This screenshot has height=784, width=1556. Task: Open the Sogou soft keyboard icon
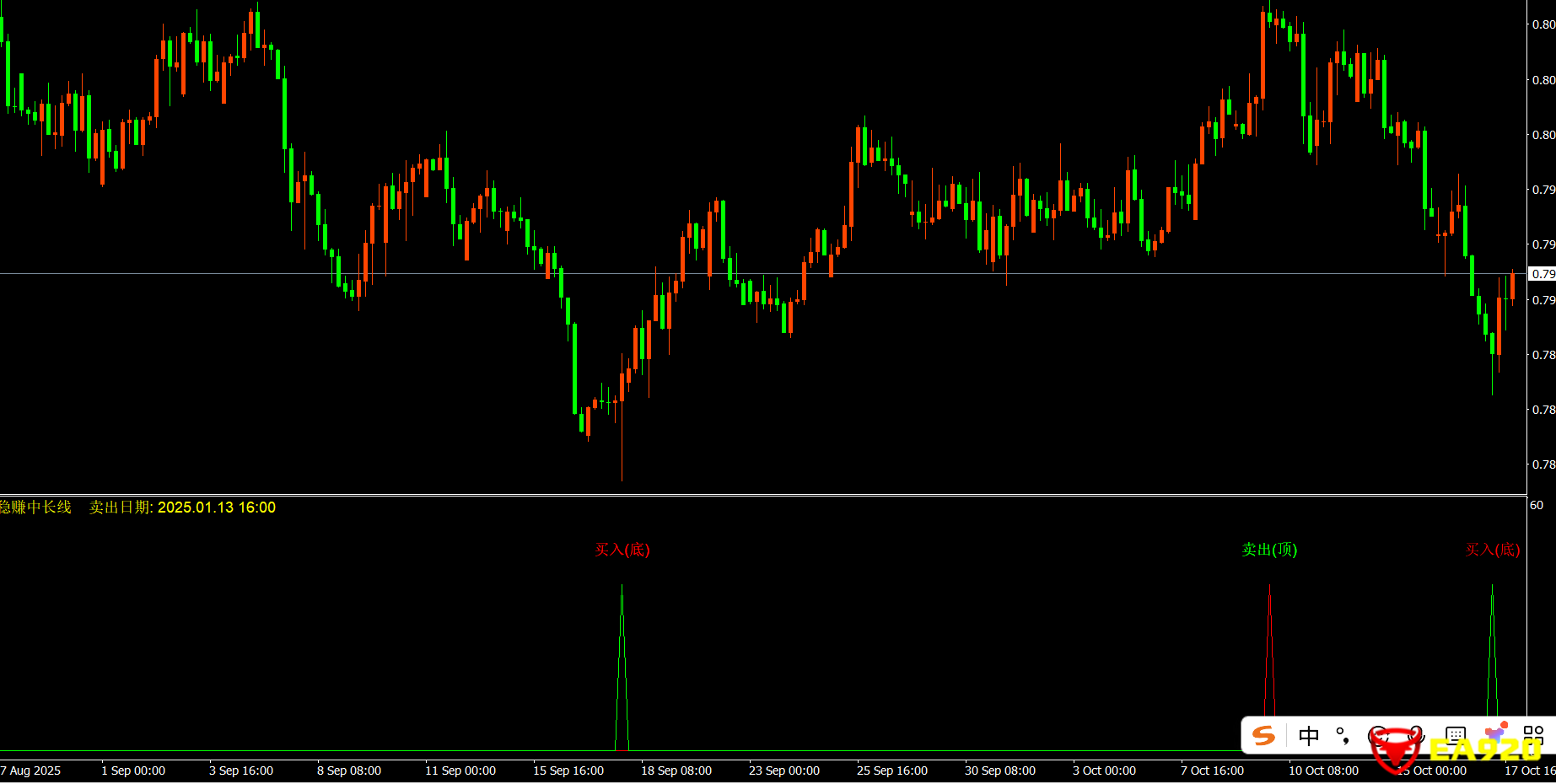point(1456,735)
